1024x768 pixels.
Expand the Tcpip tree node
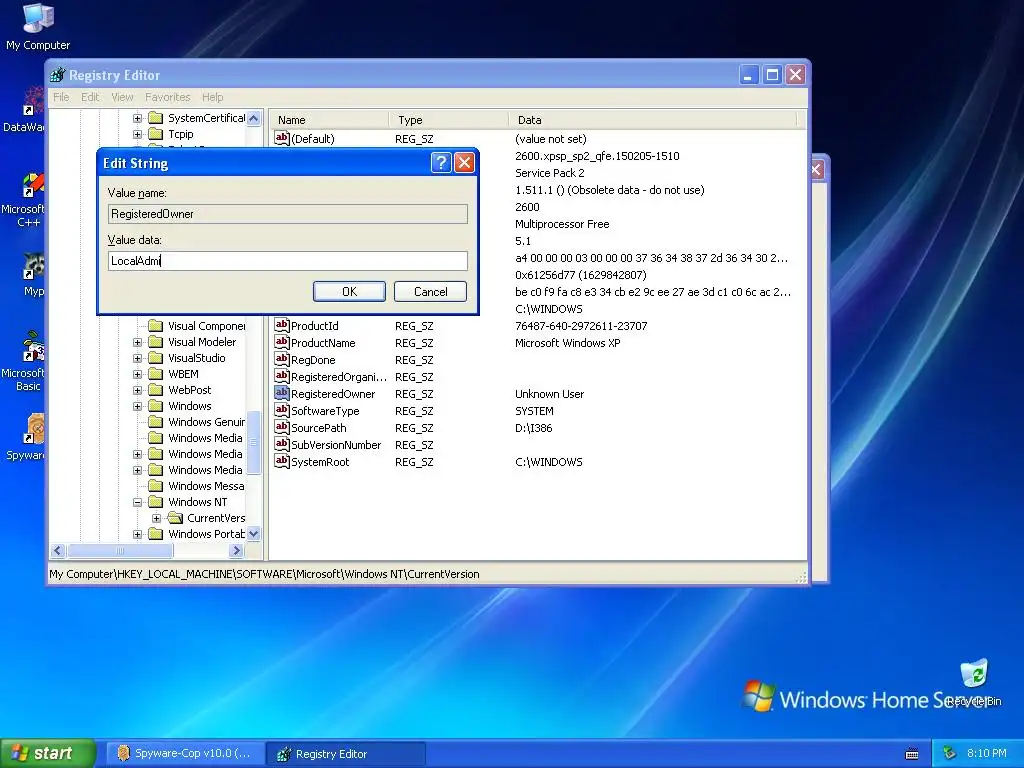click(x=137, y=135)
